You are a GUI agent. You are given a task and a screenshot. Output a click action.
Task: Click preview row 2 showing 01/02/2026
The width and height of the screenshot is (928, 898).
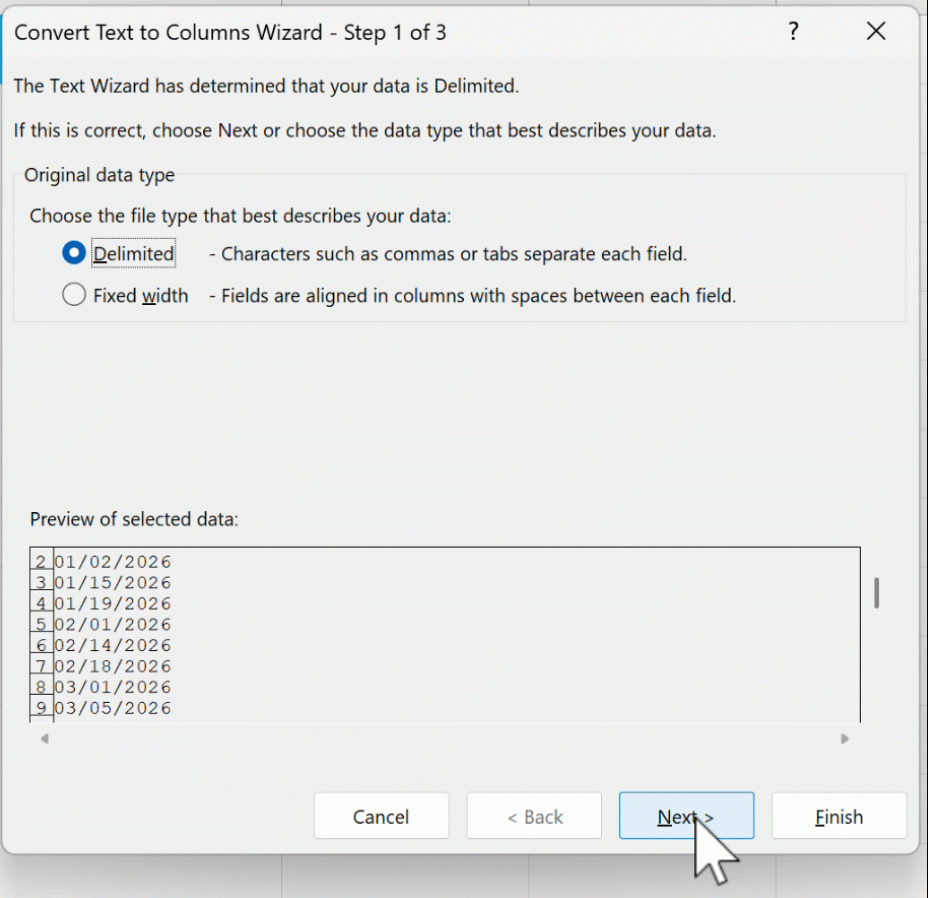click(x=113, y=562)
